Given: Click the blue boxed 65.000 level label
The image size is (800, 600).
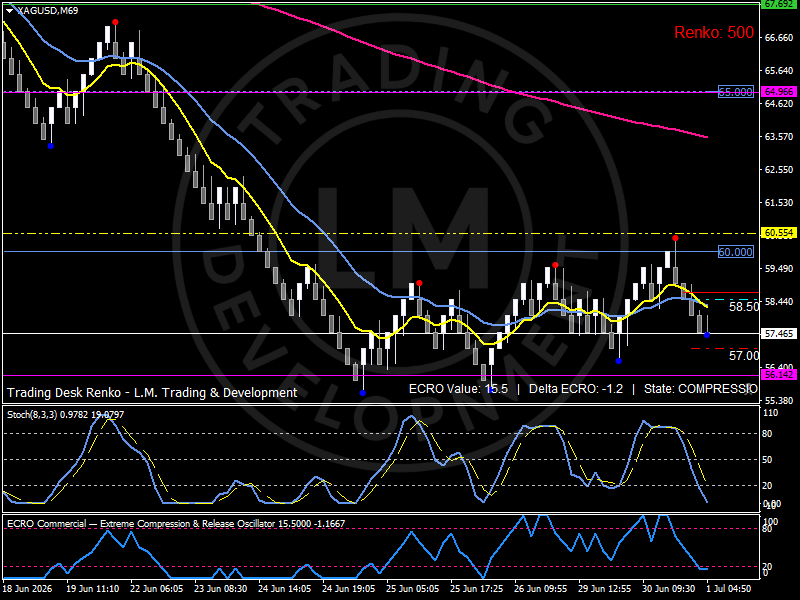Looking at the screenshot, I should click(x=736, y=92).
